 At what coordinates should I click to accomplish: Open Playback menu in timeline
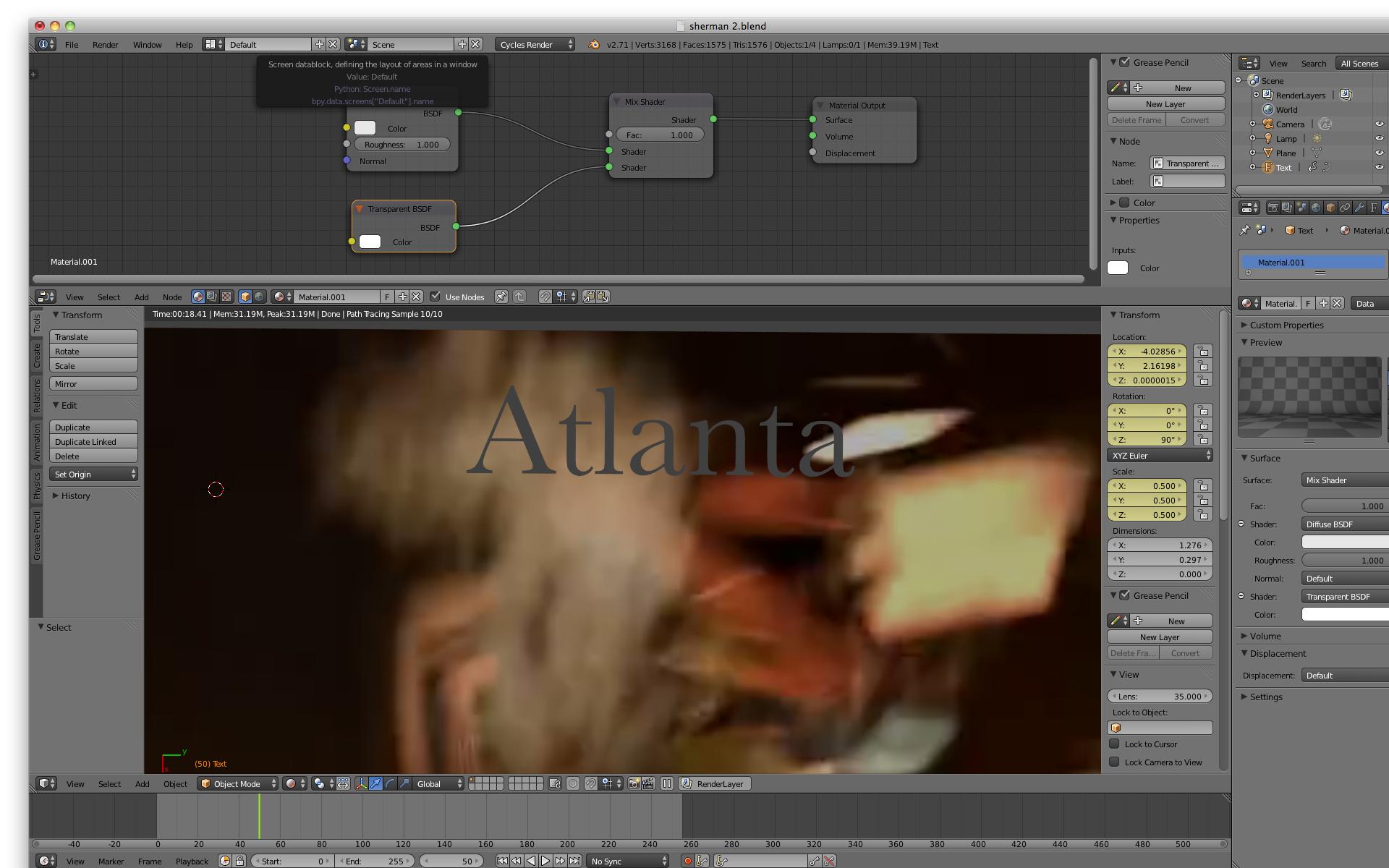(x=192, y=861)
